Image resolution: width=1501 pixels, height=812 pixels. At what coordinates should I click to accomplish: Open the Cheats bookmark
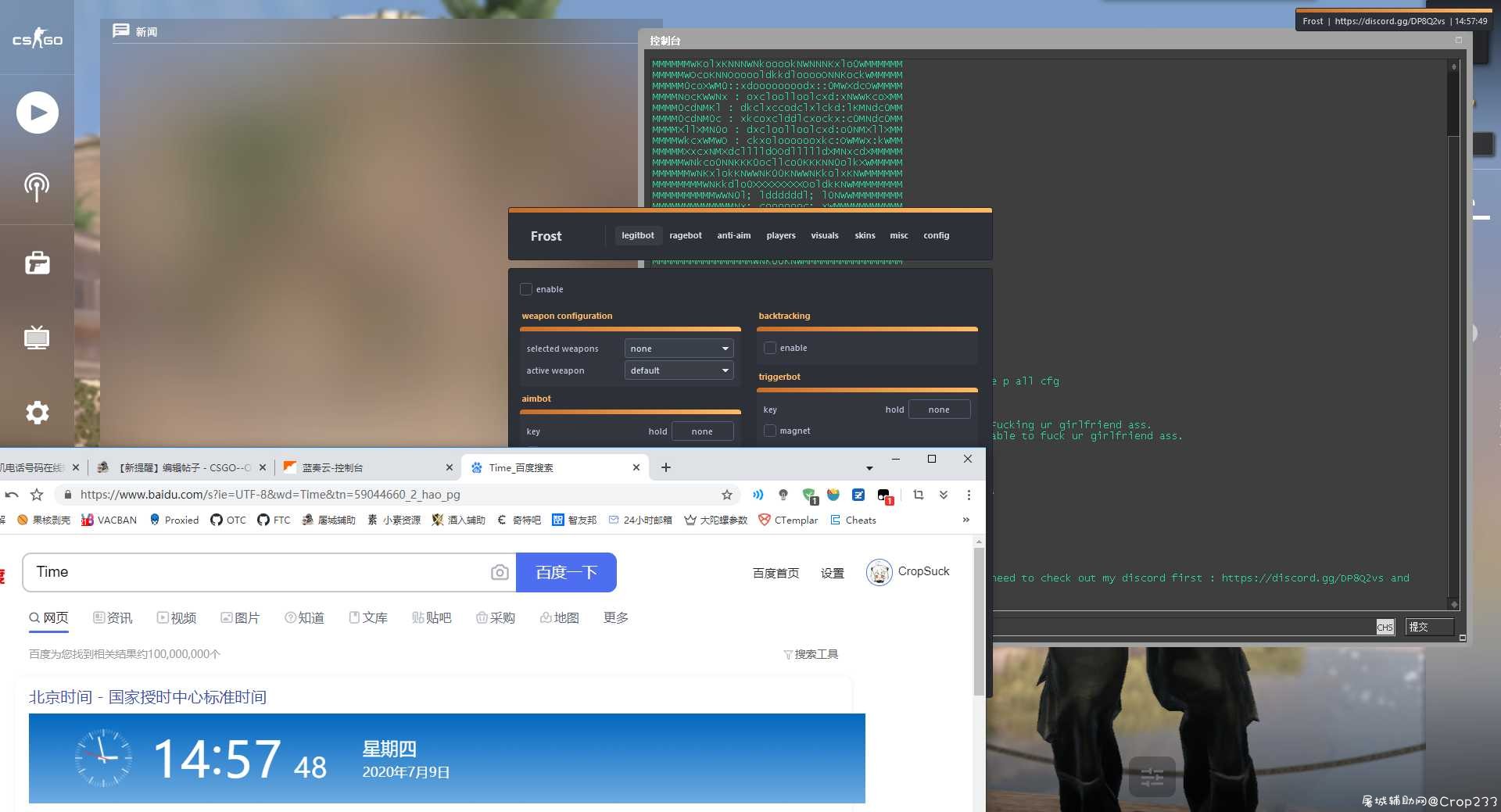[x=853, y=520]
